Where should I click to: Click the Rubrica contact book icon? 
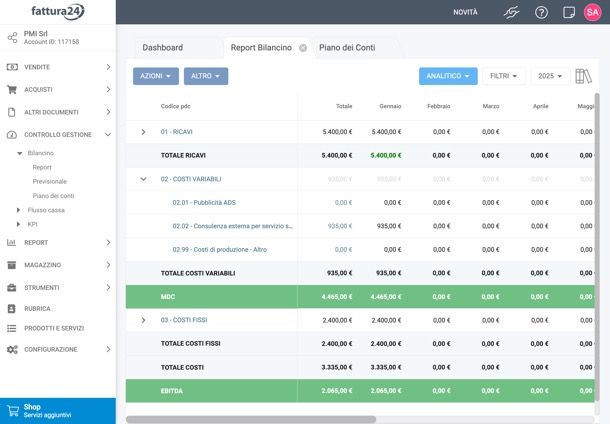pos(12,308)
